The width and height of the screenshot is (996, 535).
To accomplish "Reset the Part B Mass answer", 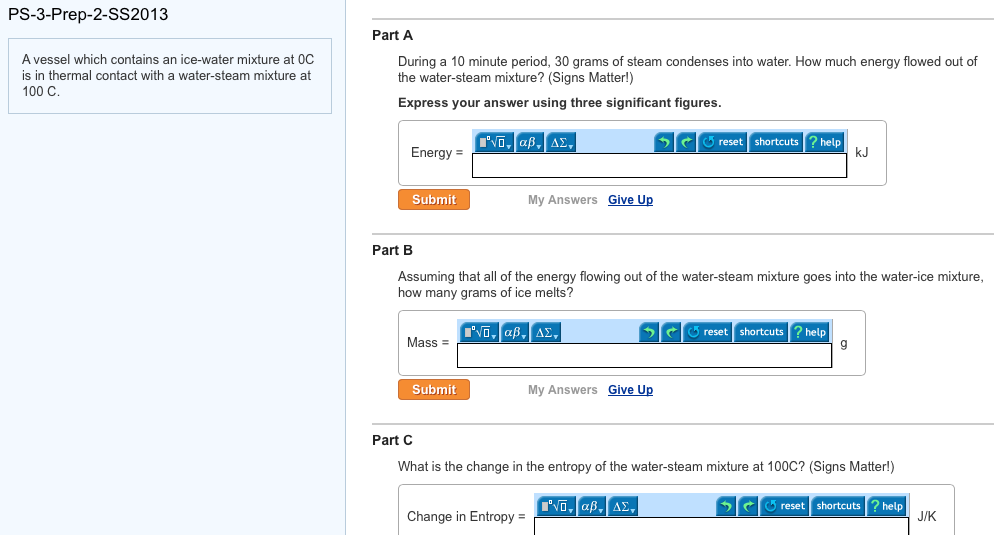I will click(707, 332).
